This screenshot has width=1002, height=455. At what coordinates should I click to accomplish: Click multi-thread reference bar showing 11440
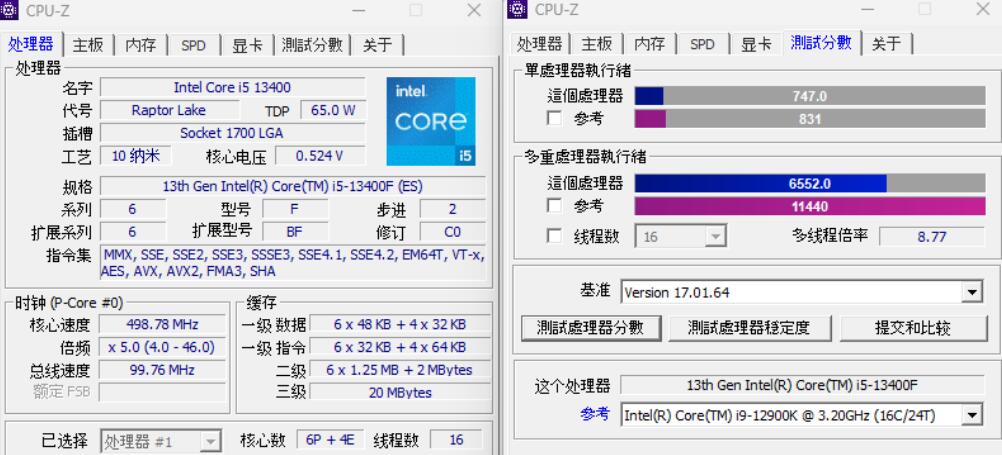point(810,206)
